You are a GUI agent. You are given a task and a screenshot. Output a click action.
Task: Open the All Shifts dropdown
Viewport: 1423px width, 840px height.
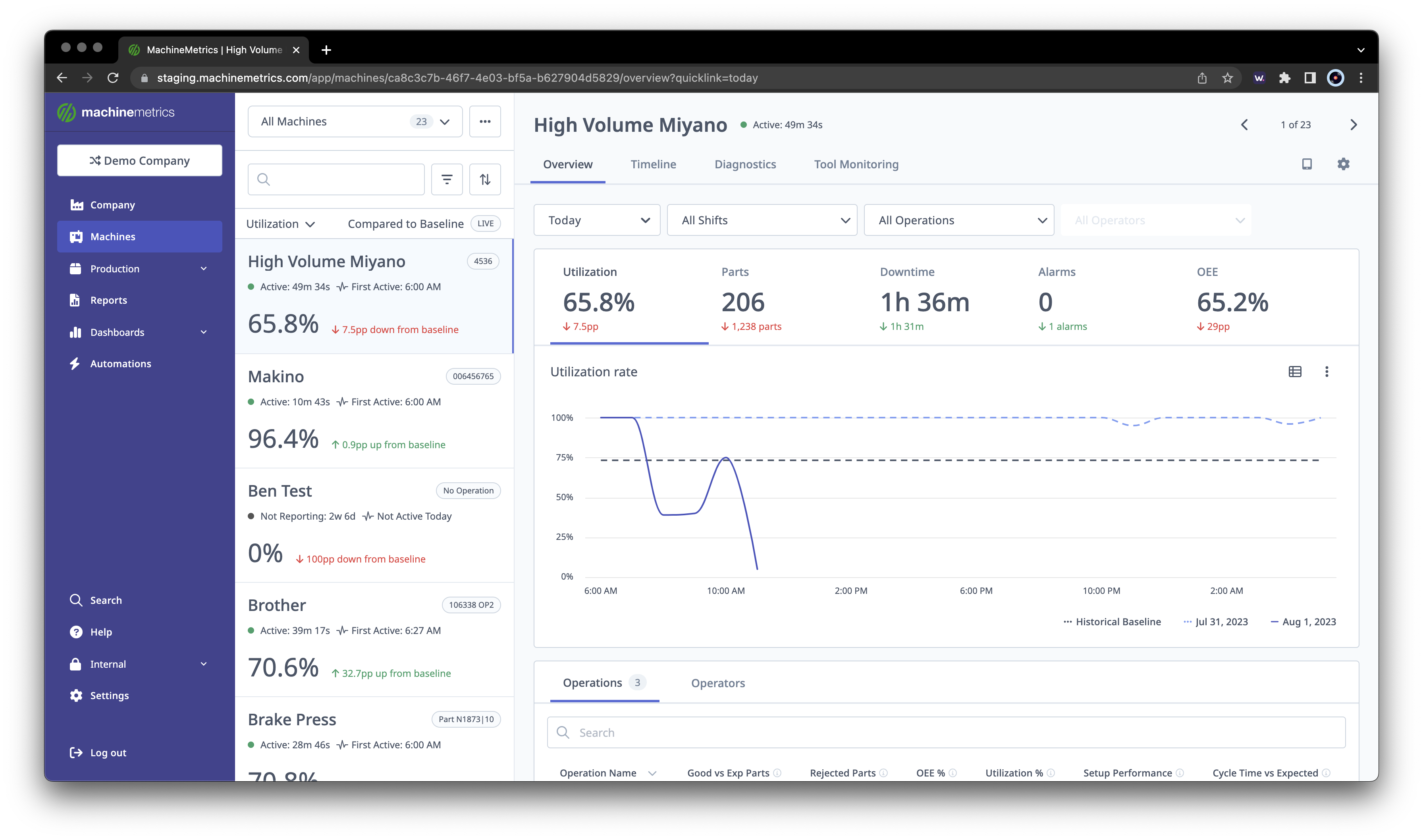coord(761,220)
